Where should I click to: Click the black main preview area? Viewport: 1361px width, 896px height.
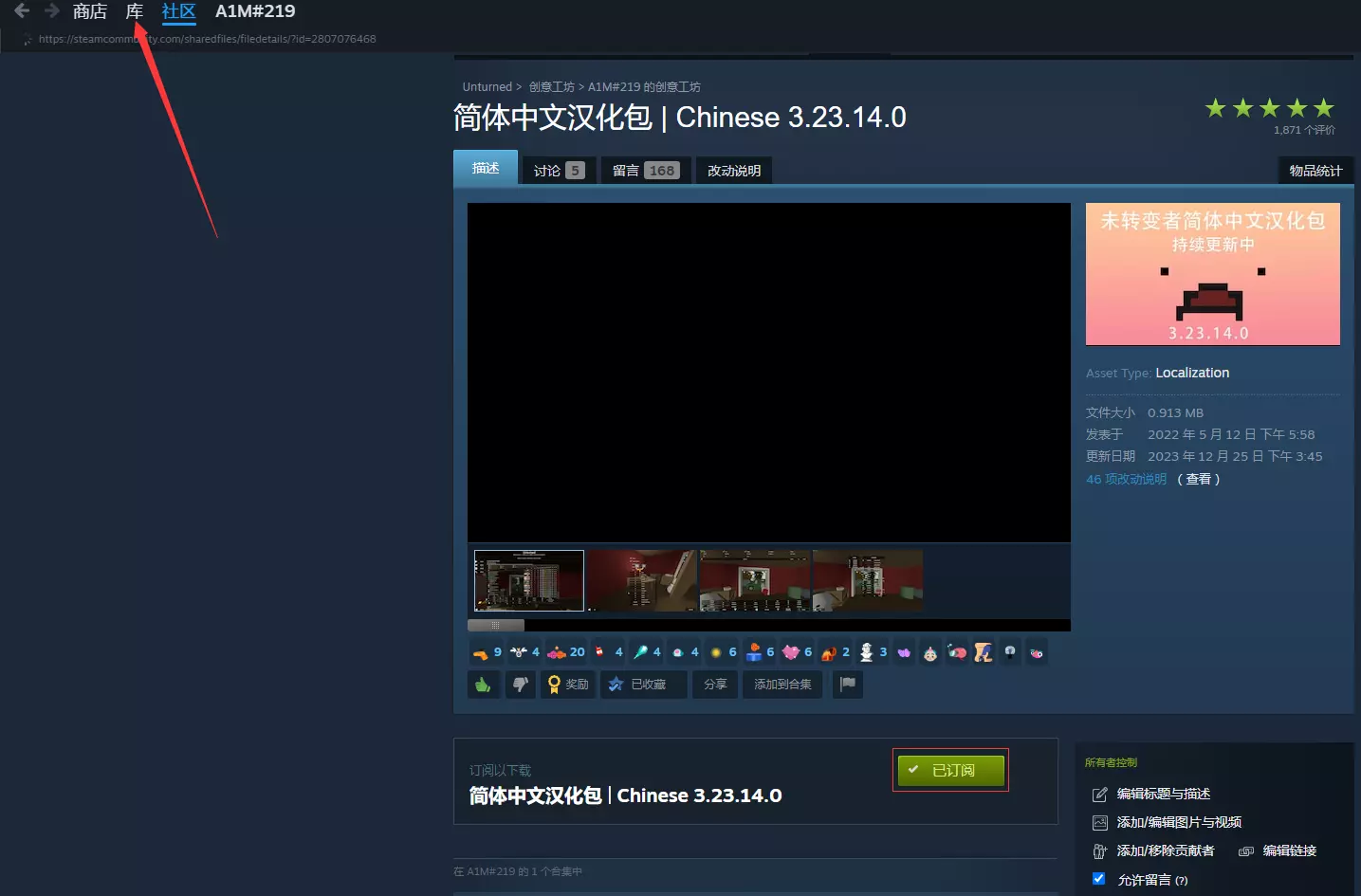(x=769, y=373)
